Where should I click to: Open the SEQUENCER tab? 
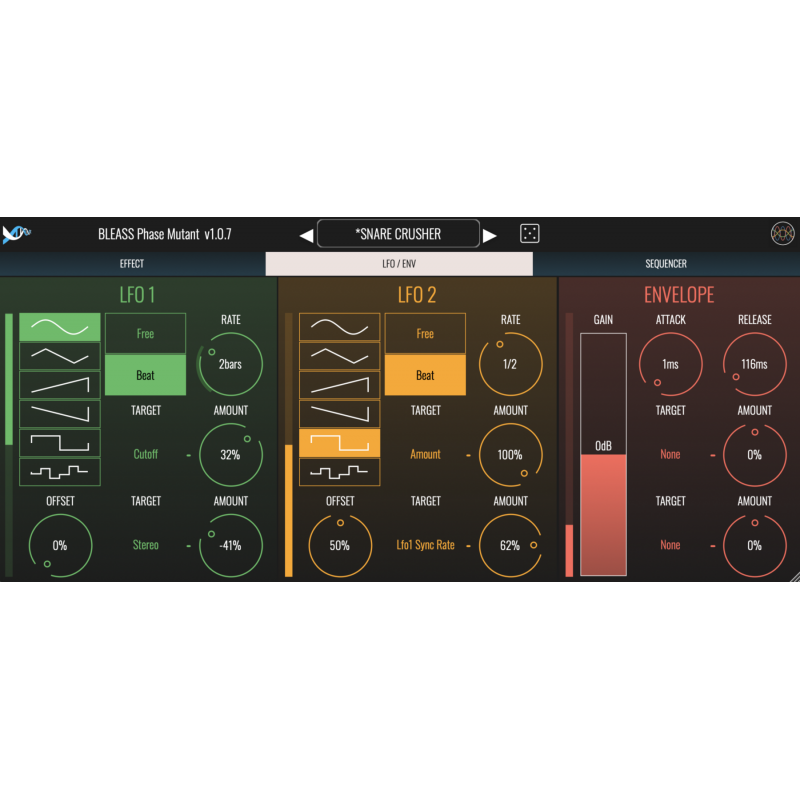[665, 264]
